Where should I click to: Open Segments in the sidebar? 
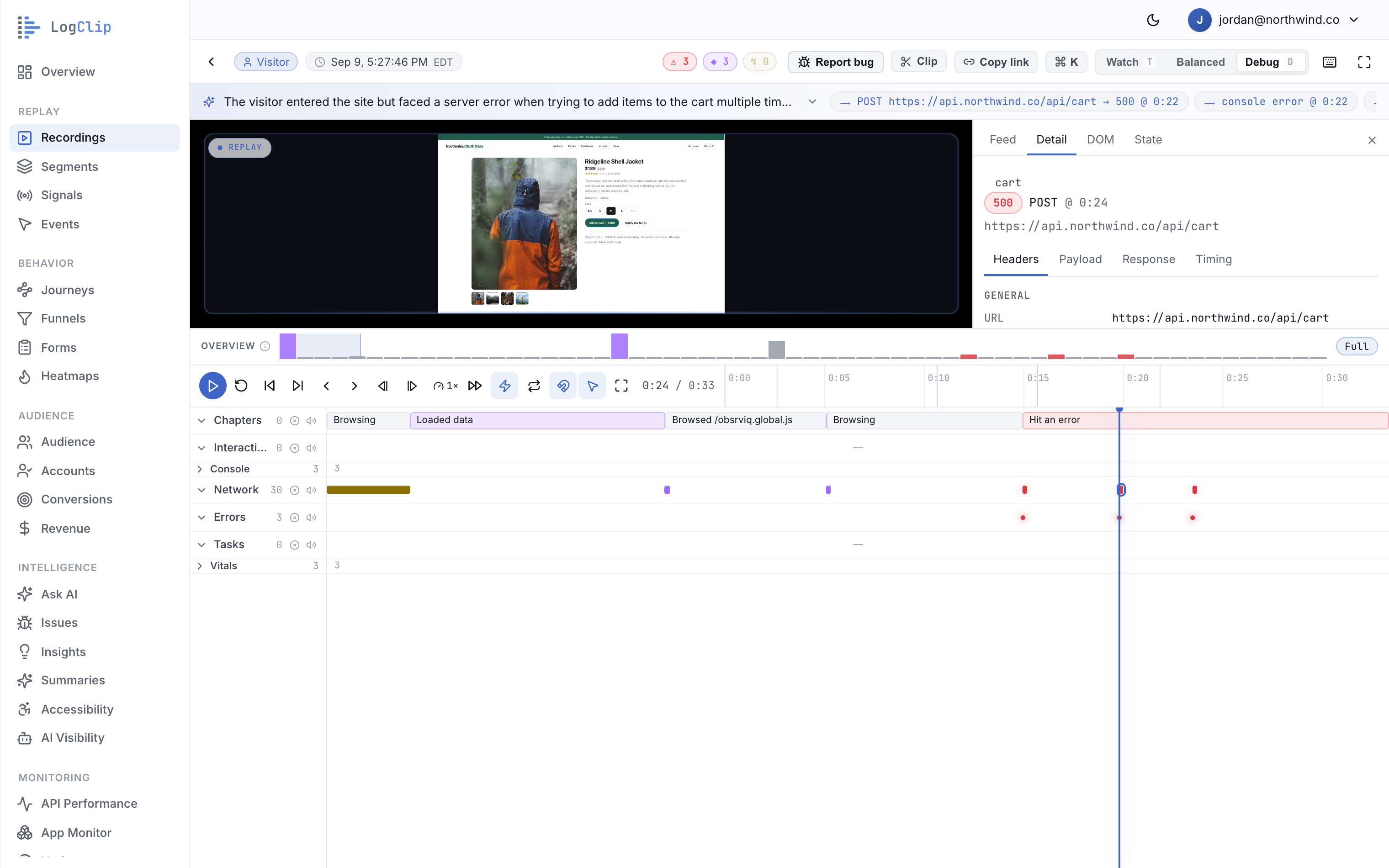[x=95, y=166]
